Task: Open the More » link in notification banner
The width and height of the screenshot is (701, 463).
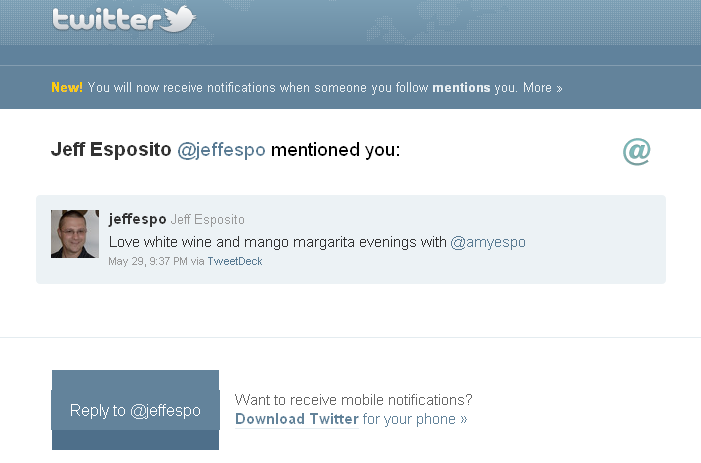Action: click(x=542, y=88)
